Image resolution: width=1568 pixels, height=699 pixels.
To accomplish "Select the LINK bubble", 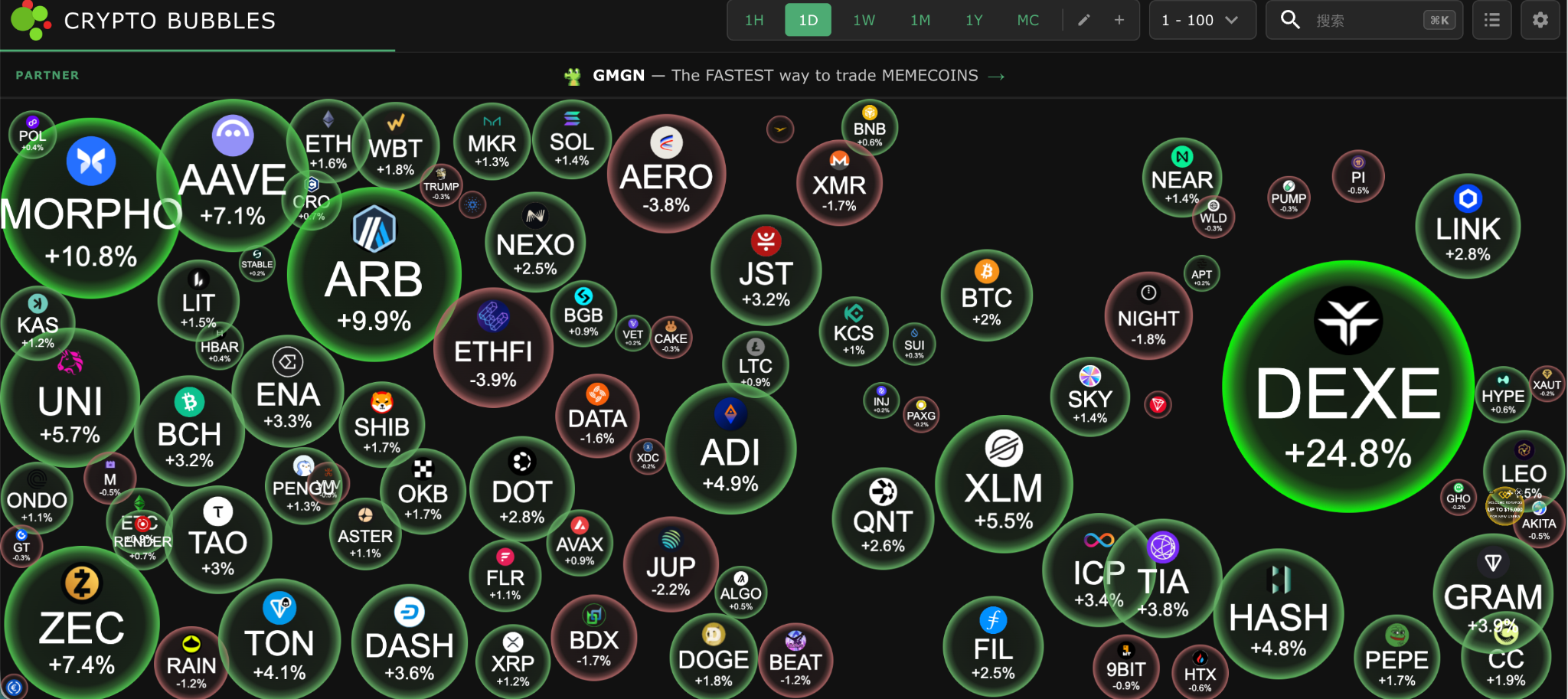I will pos(1468,227).
